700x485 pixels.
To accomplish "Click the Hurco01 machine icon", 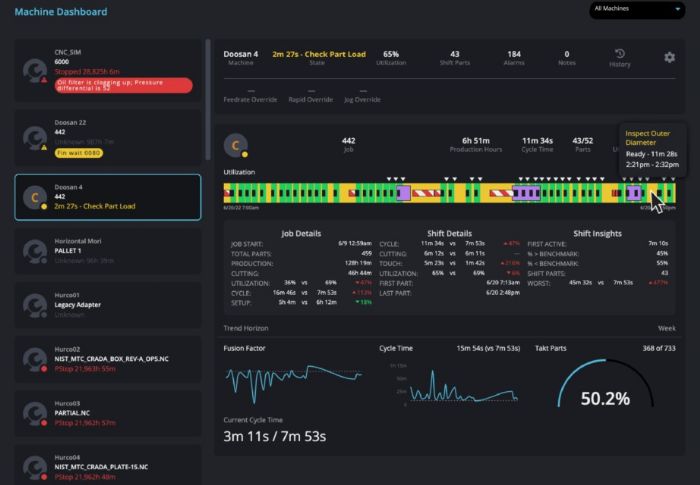I will [35, 305].
